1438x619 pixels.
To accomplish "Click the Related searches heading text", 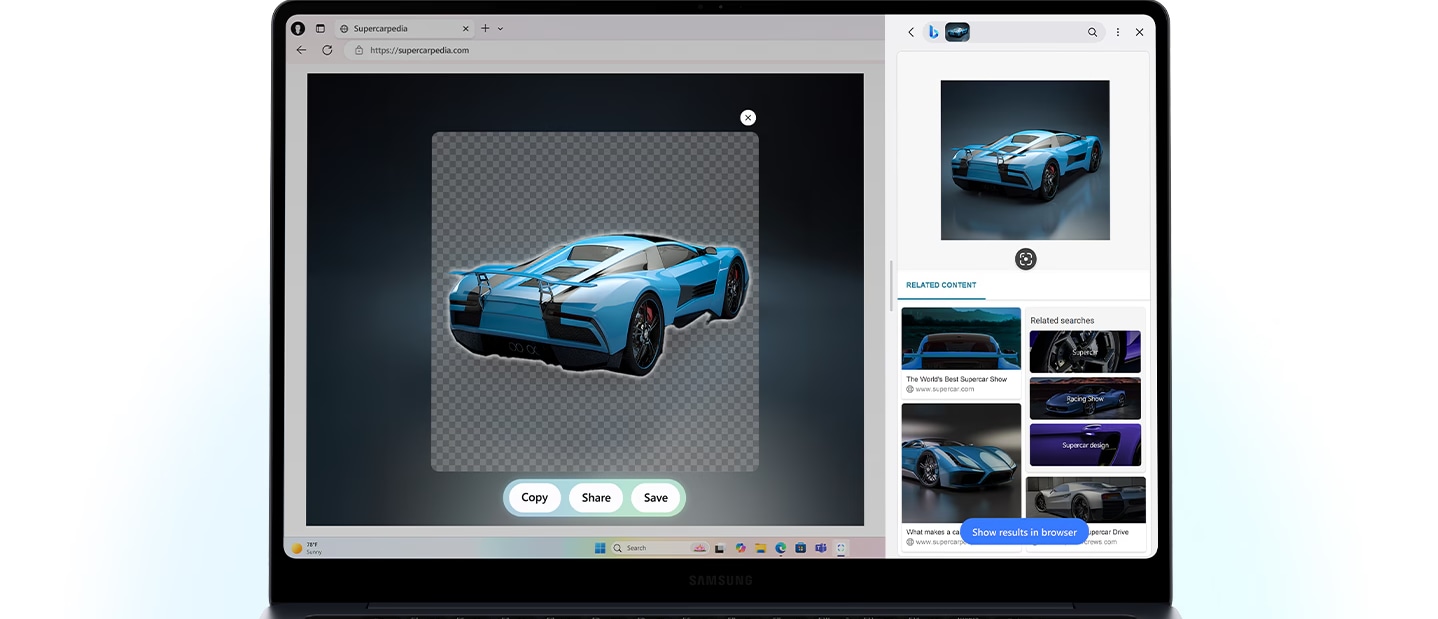I will (1062, 321).
